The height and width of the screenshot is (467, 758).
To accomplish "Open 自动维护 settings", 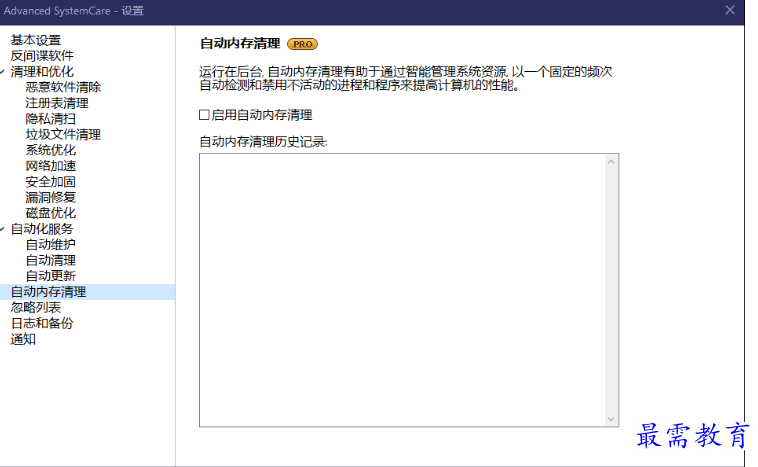I will click(x=51, y=245).
